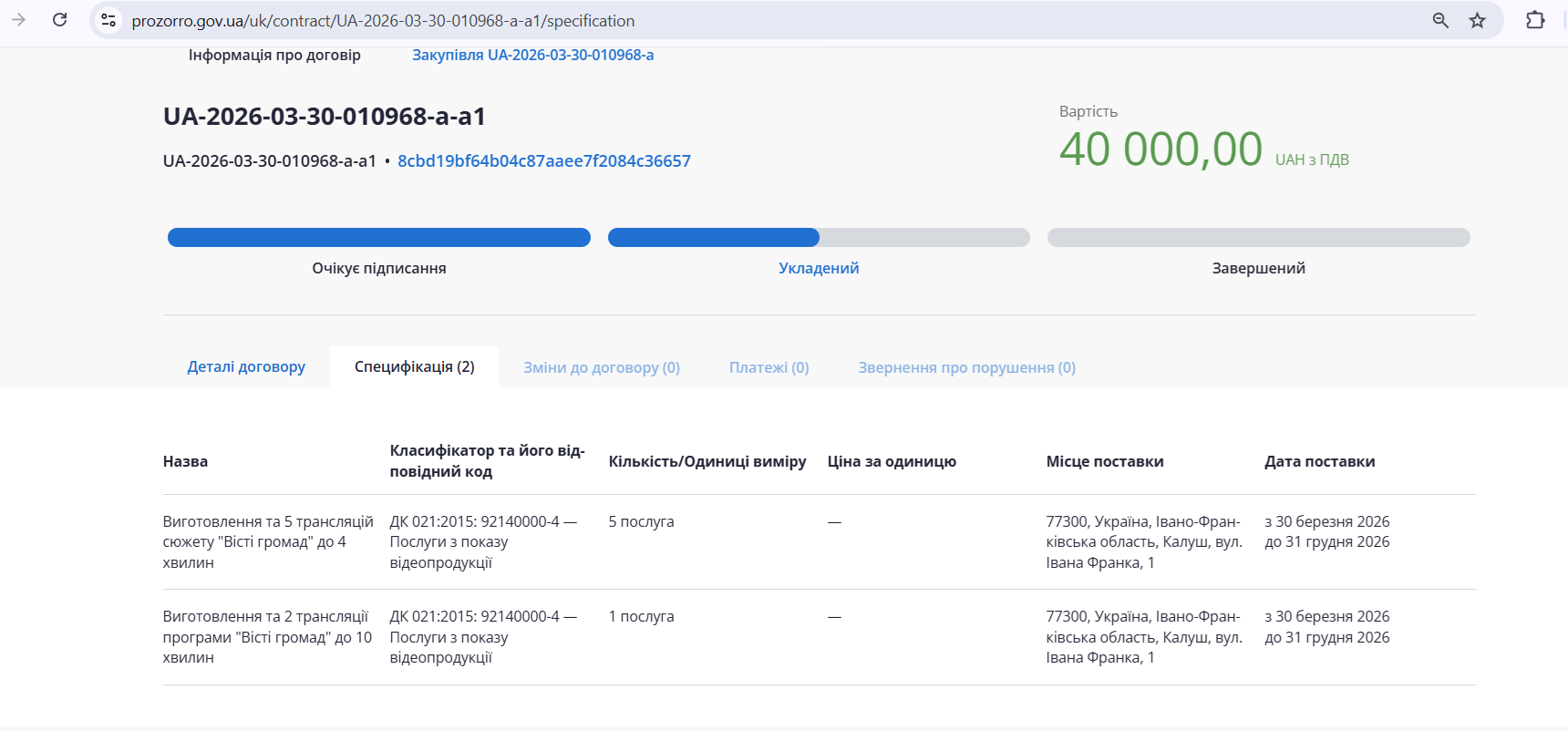Click the zoom magnifier icon in address bar
This screenshot has width=1568, height=731.
click(x=1440, y=20)
